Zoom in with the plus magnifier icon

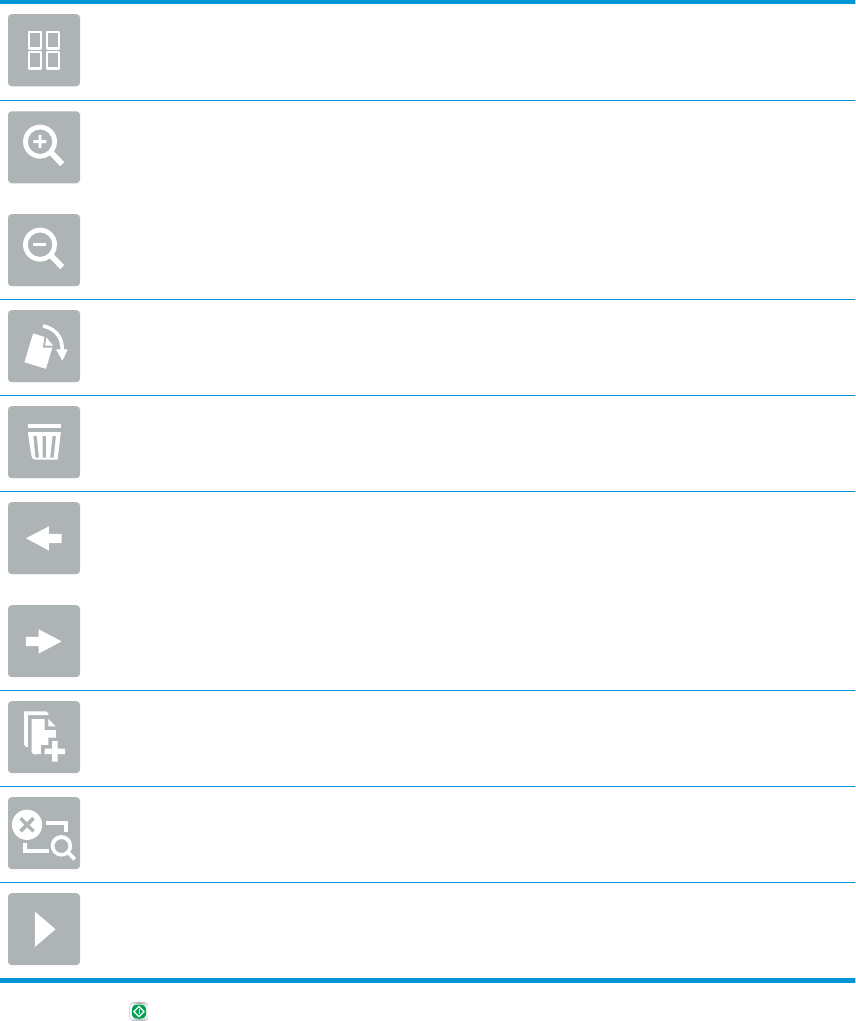point(44,147)
